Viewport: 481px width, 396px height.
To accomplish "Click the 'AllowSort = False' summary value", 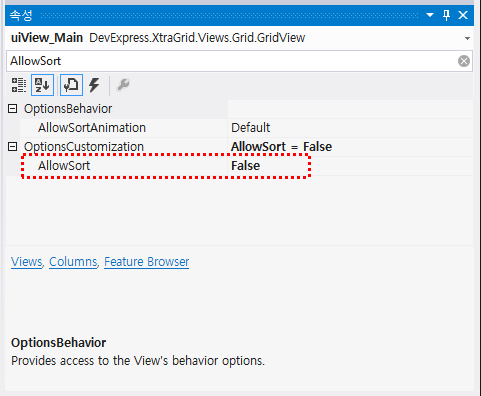I will (x=281, y=147).
